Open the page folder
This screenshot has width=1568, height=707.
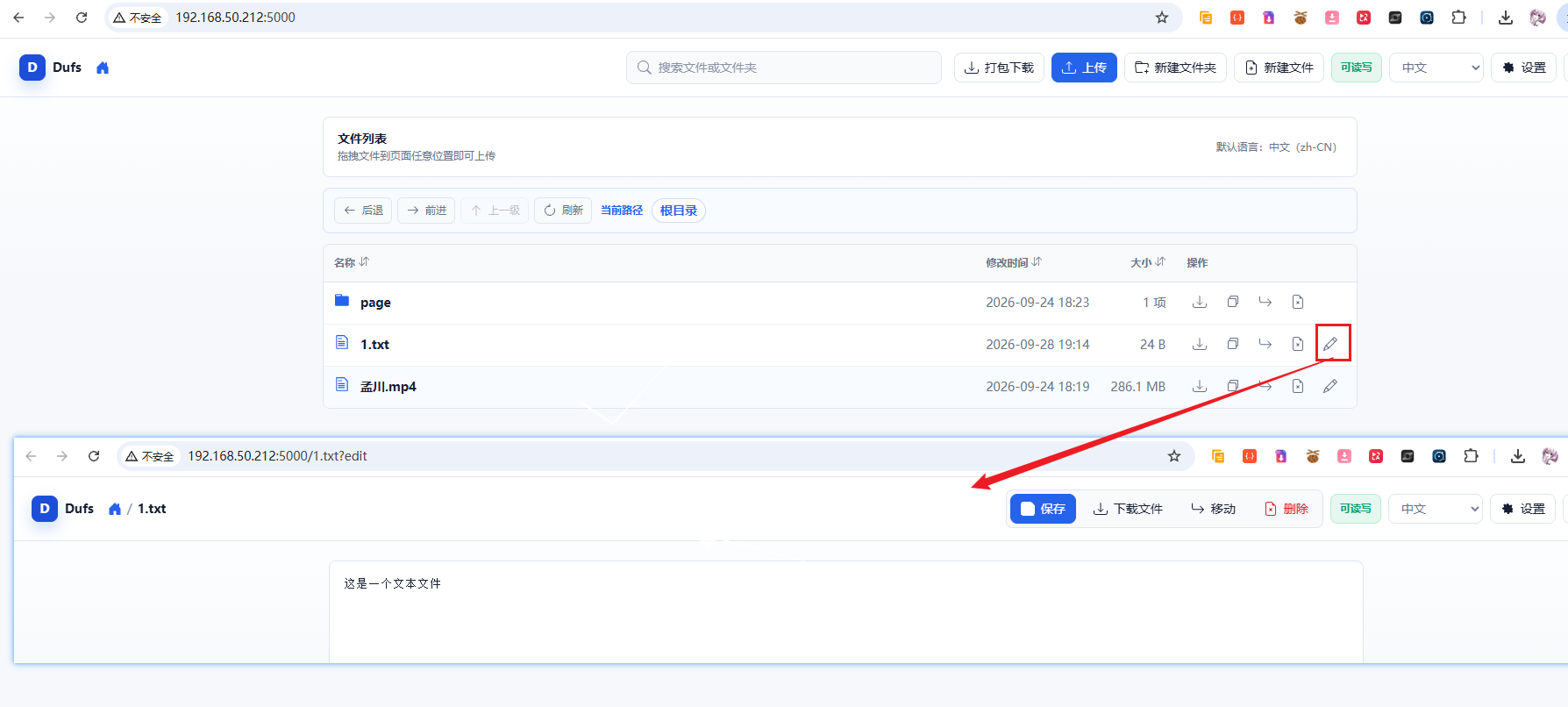point(375,303)
